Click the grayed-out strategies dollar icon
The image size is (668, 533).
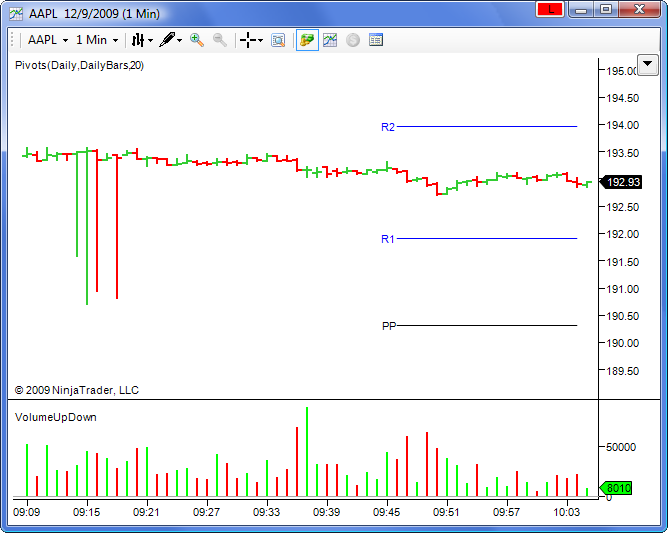point(353,40)
